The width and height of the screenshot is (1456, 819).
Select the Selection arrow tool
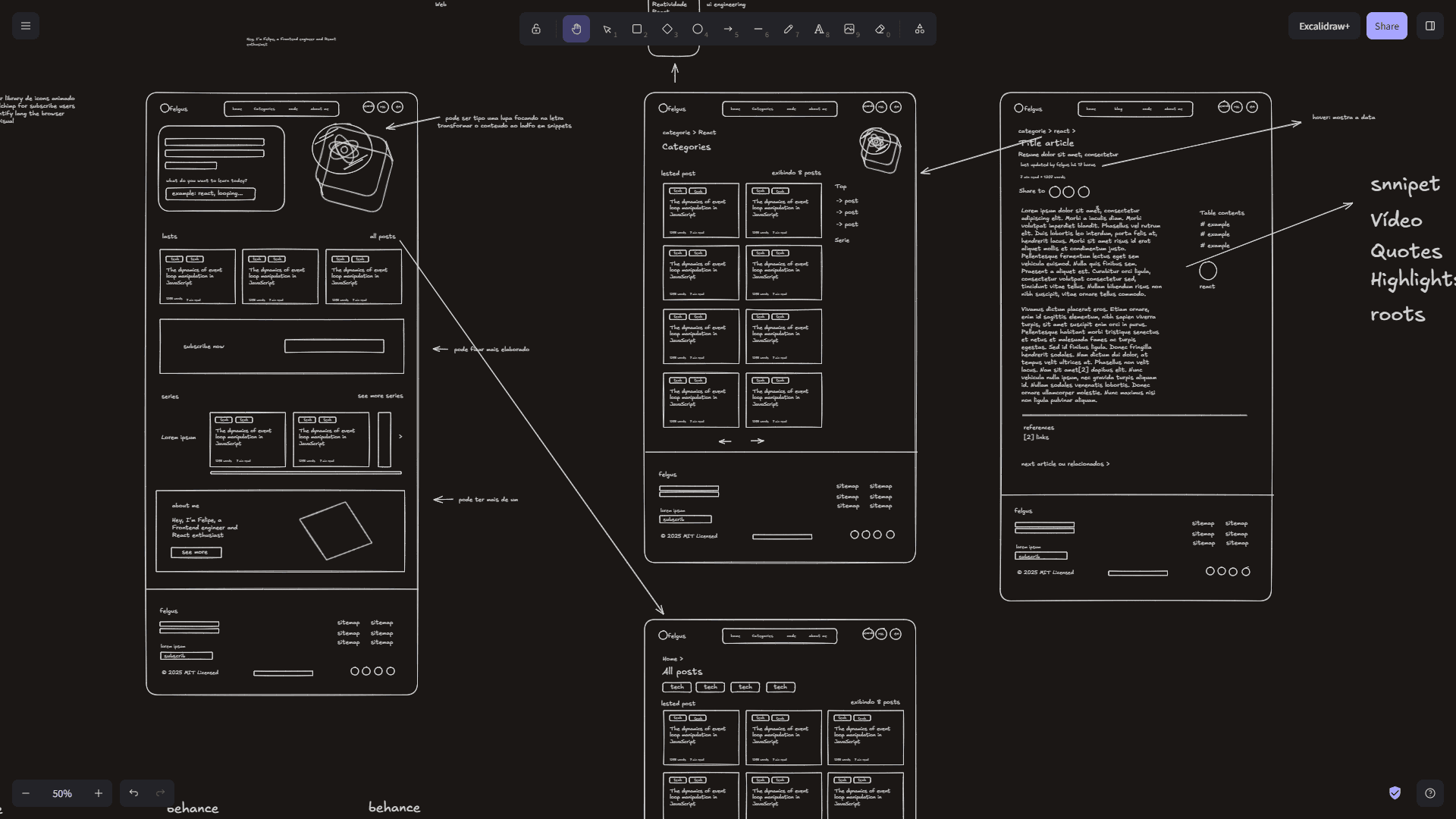pyautogui.click(x=607, y=29)
